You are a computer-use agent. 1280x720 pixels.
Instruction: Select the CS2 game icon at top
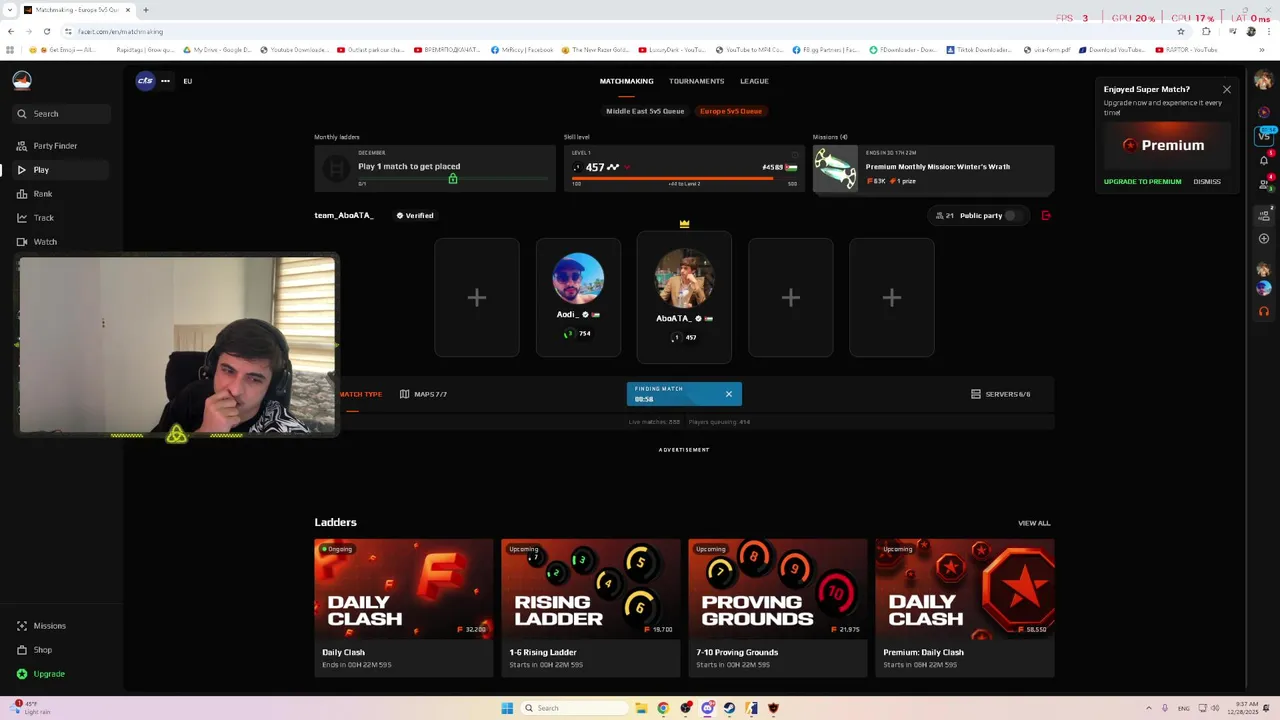(146, 81)
